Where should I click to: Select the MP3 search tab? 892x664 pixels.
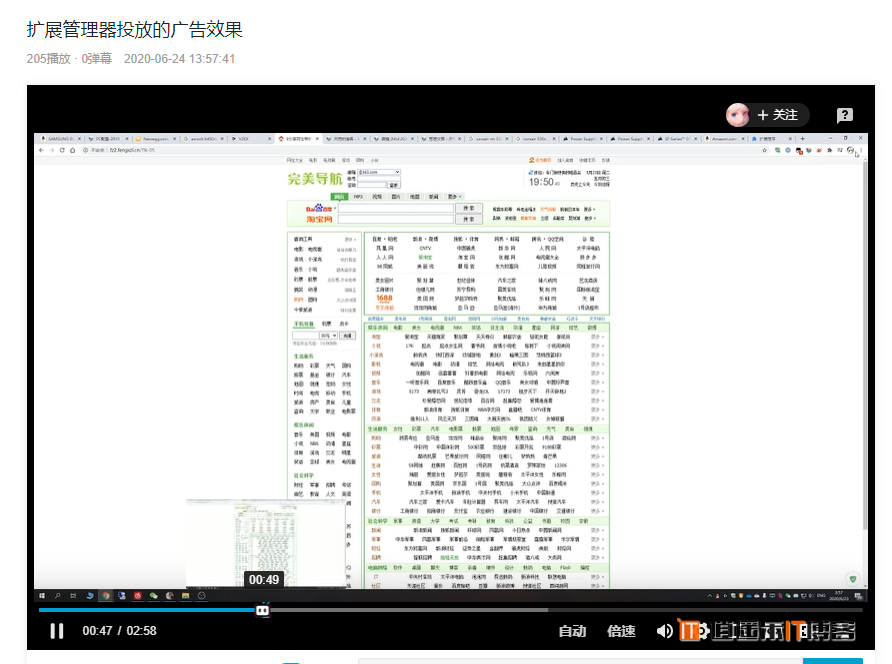click(358, 197)
